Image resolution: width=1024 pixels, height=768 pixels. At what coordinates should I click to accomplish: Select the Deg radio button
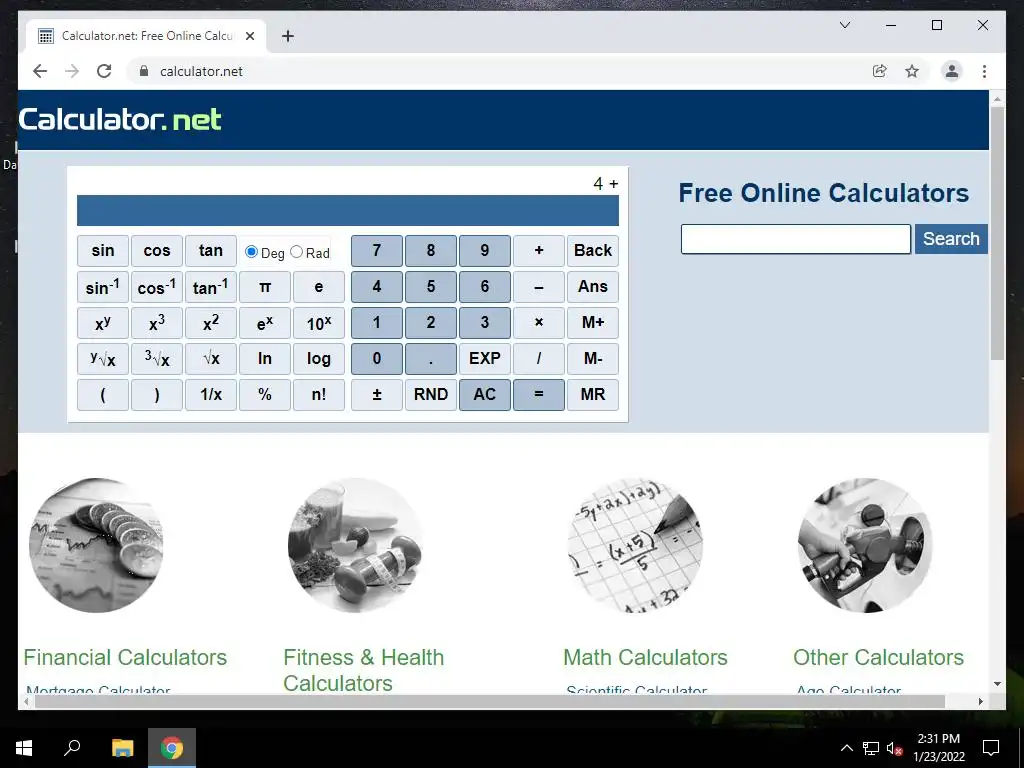click(251, 252)
